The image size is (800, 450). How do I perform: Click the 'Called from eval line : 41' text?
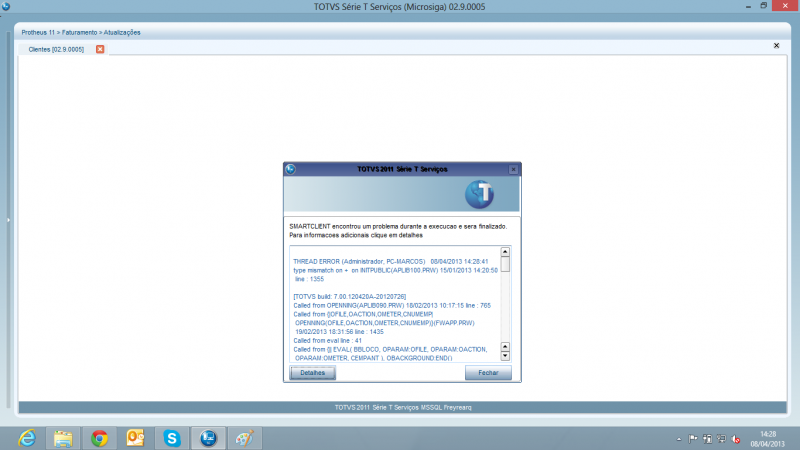point(328,340)
